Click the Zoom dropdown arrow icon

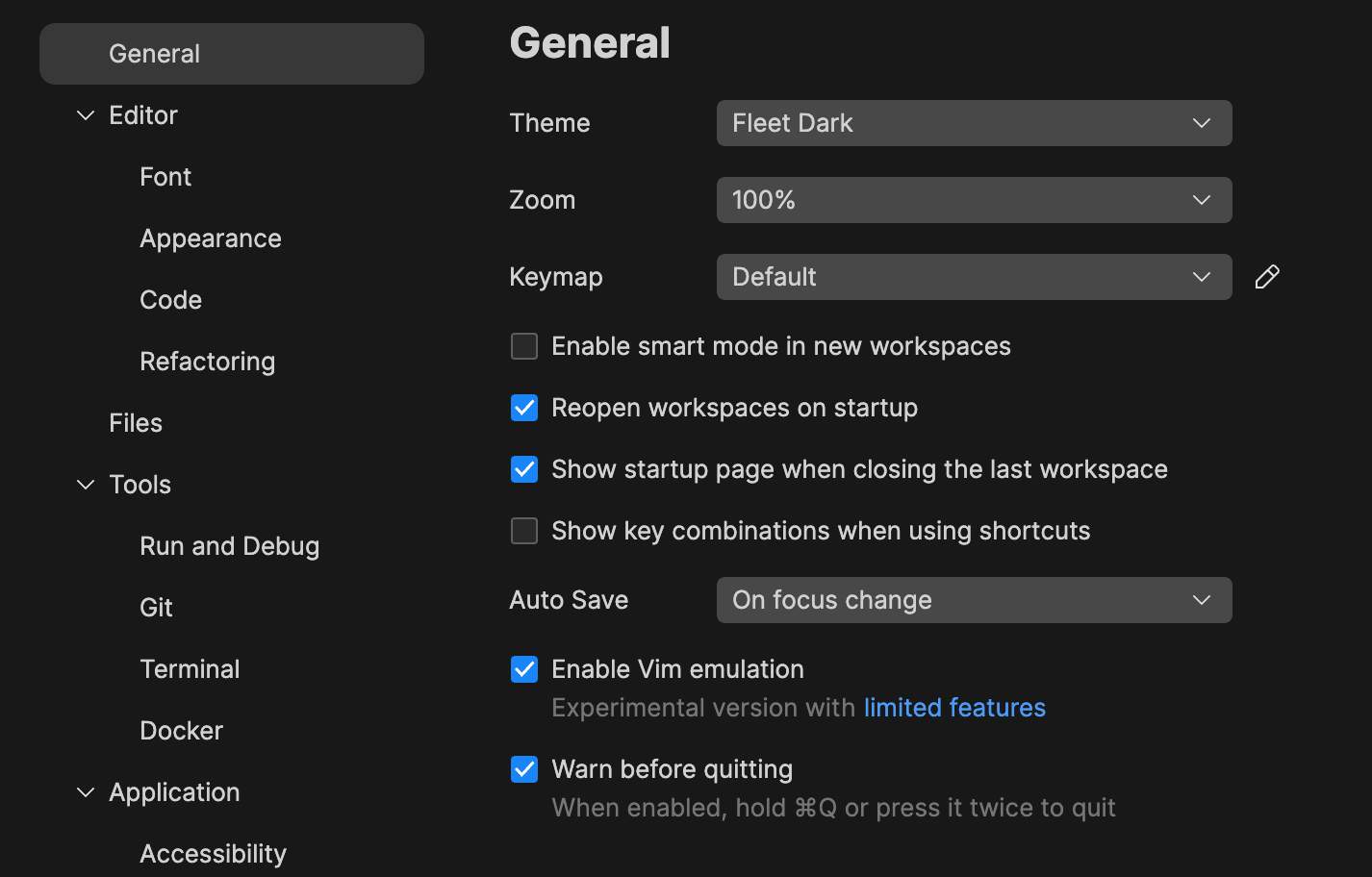click(1201, 200)
